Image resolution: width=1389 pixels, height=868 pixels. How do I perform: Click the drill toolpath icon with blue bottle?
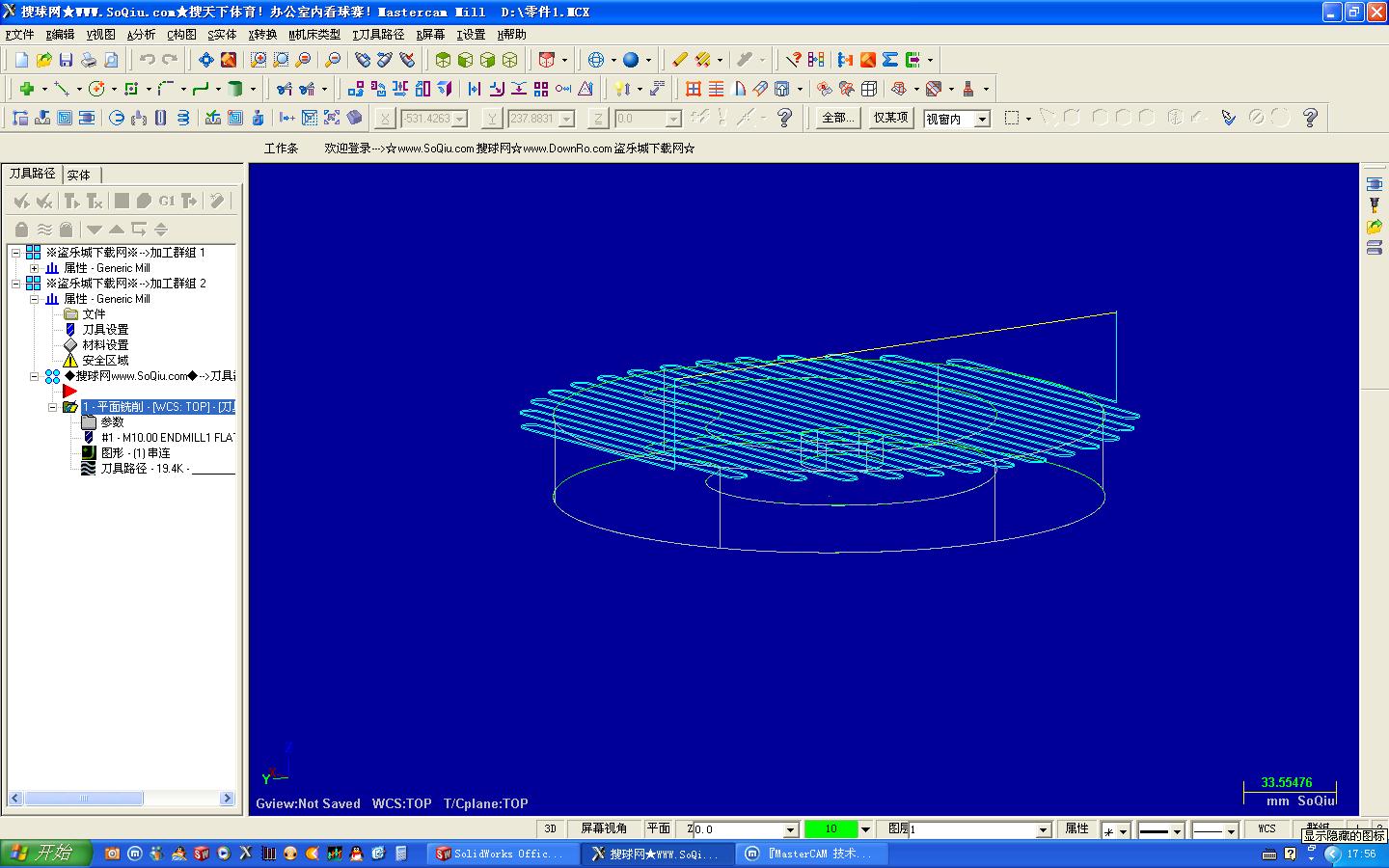coord(259,118)
